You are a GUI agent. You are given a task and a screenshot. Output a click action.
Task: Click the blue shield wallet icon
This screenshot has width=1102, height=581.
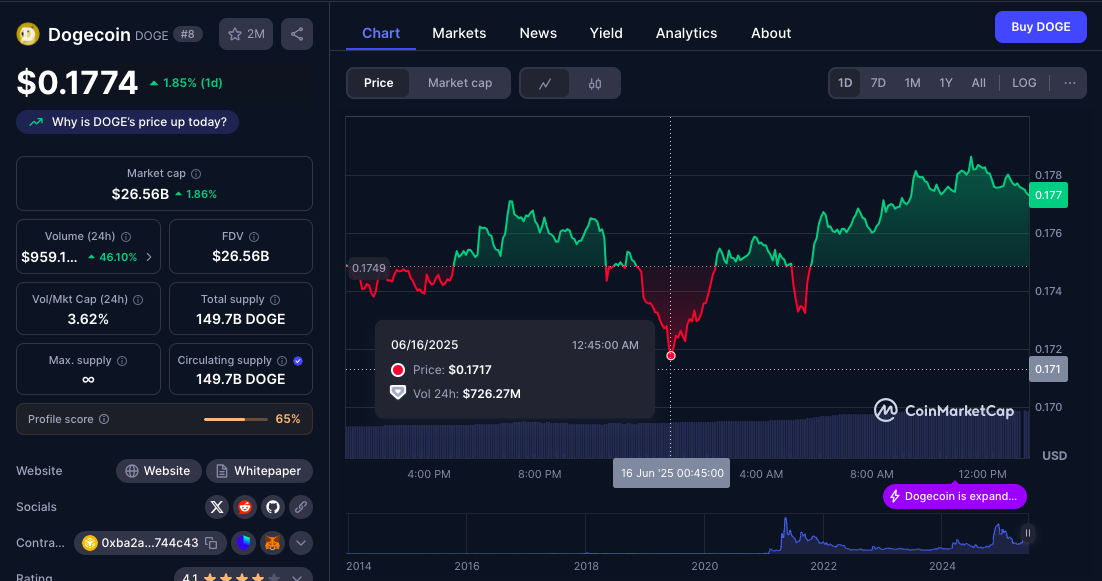243,542
